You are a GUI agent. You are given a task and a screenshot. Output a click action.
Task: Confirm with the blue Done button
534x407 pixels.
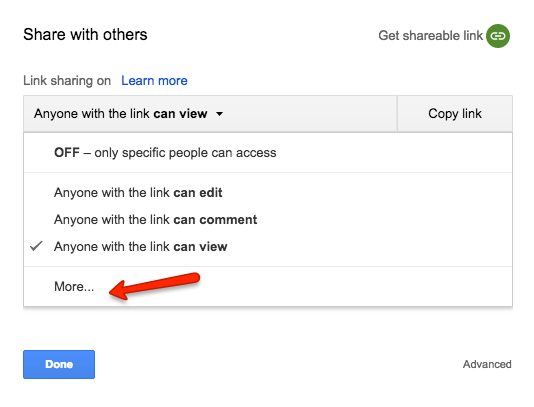click(59, 364)
